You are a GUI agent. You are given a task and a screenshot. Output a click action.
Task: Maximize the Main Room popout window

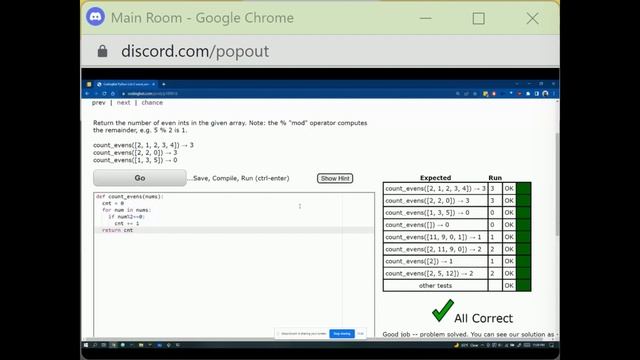tap(478, 18)
